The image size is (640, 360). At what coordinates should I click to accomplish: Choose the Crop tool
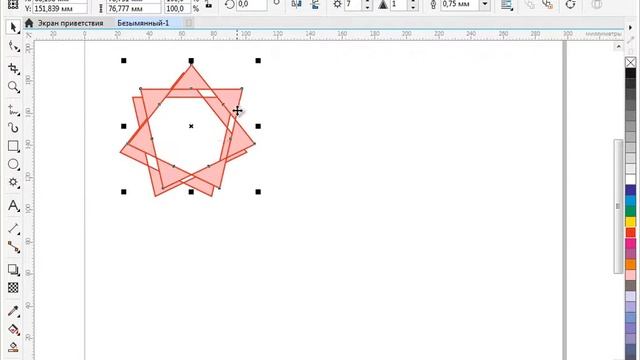coord(13,68)
